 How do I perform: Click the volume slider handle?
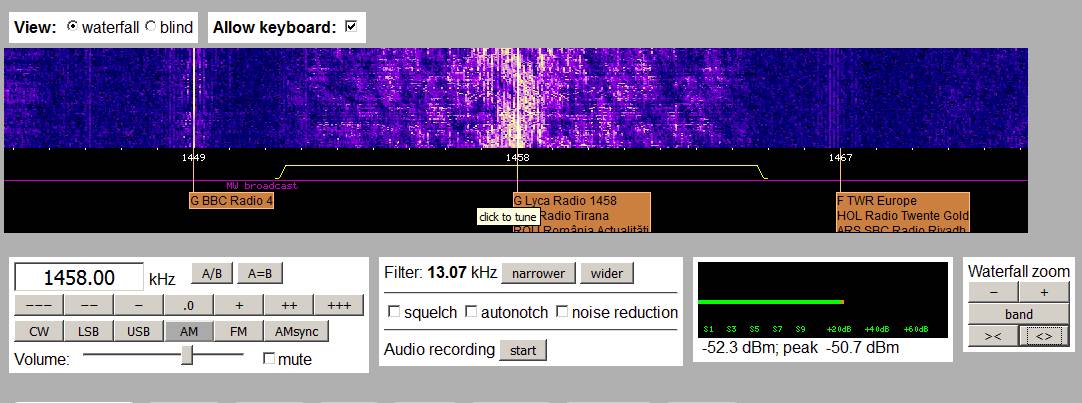tap(187, 355)
